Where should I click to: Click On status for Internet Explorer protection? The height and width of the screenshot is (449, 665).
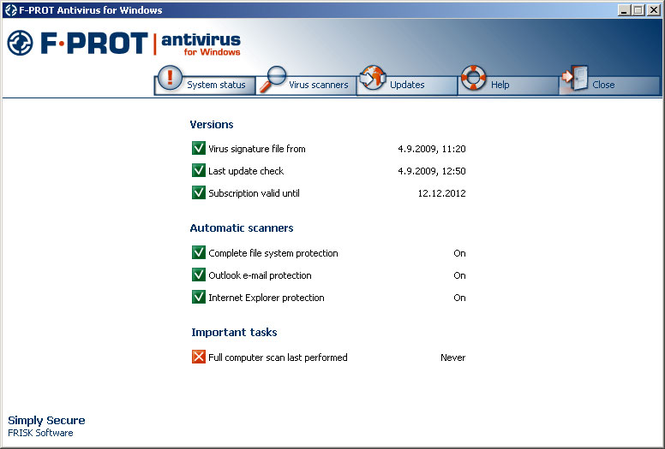(460, 298)
